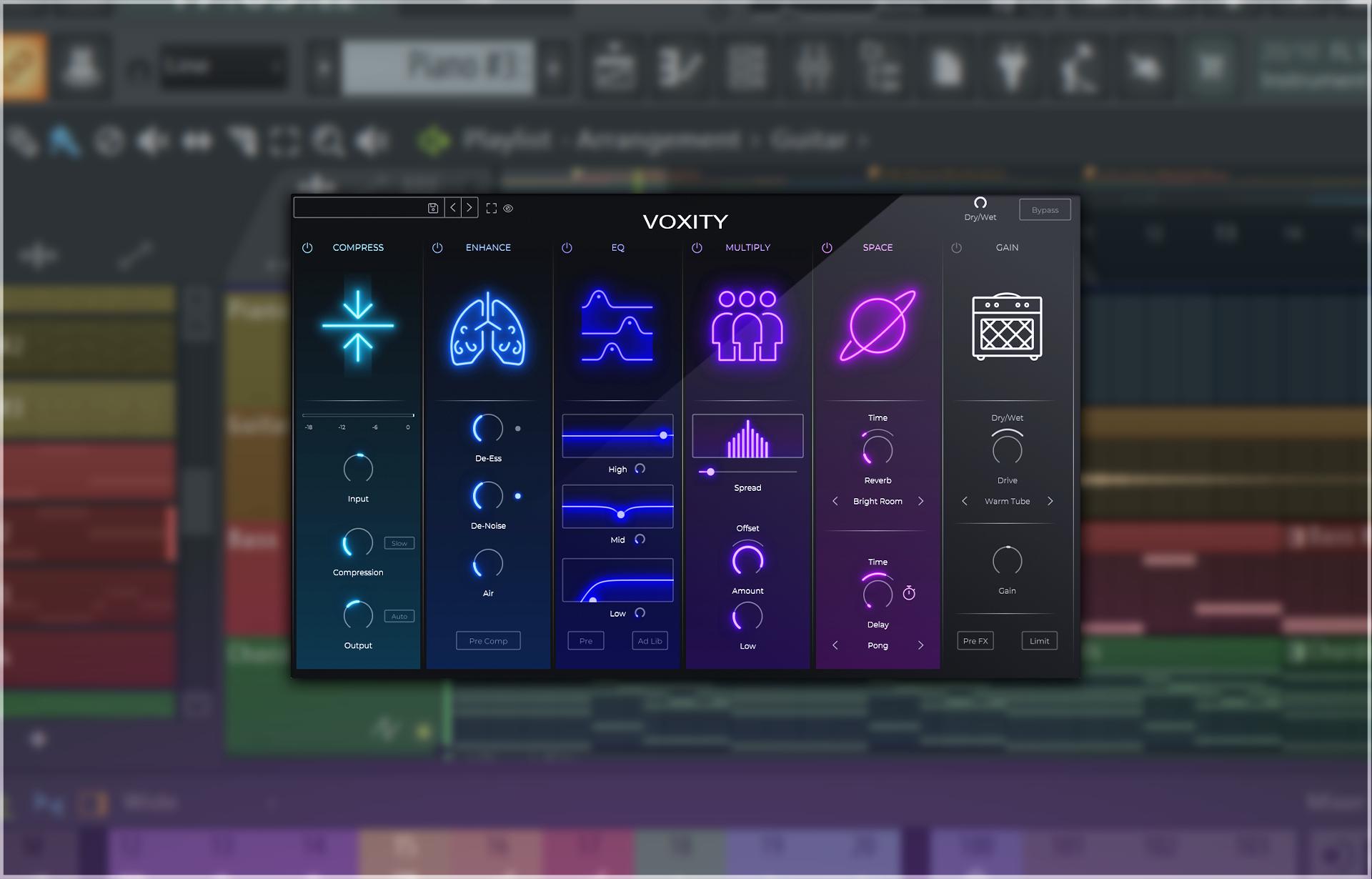
Task: Click the Pre FX button
Action: [x=975, y=641]
